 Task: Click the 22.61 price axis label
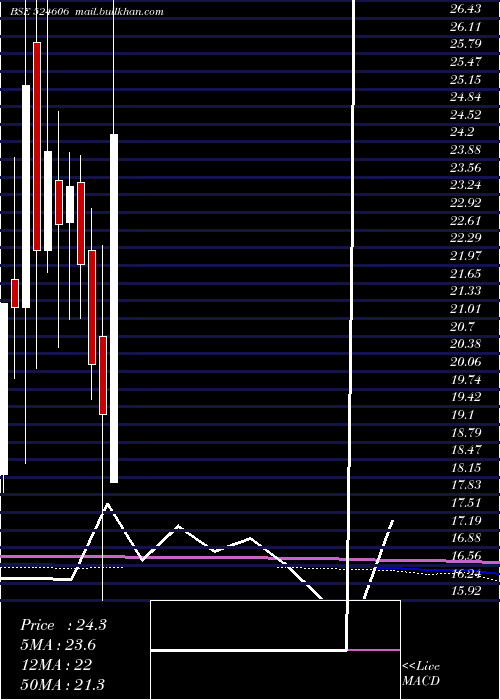point(465,221)
